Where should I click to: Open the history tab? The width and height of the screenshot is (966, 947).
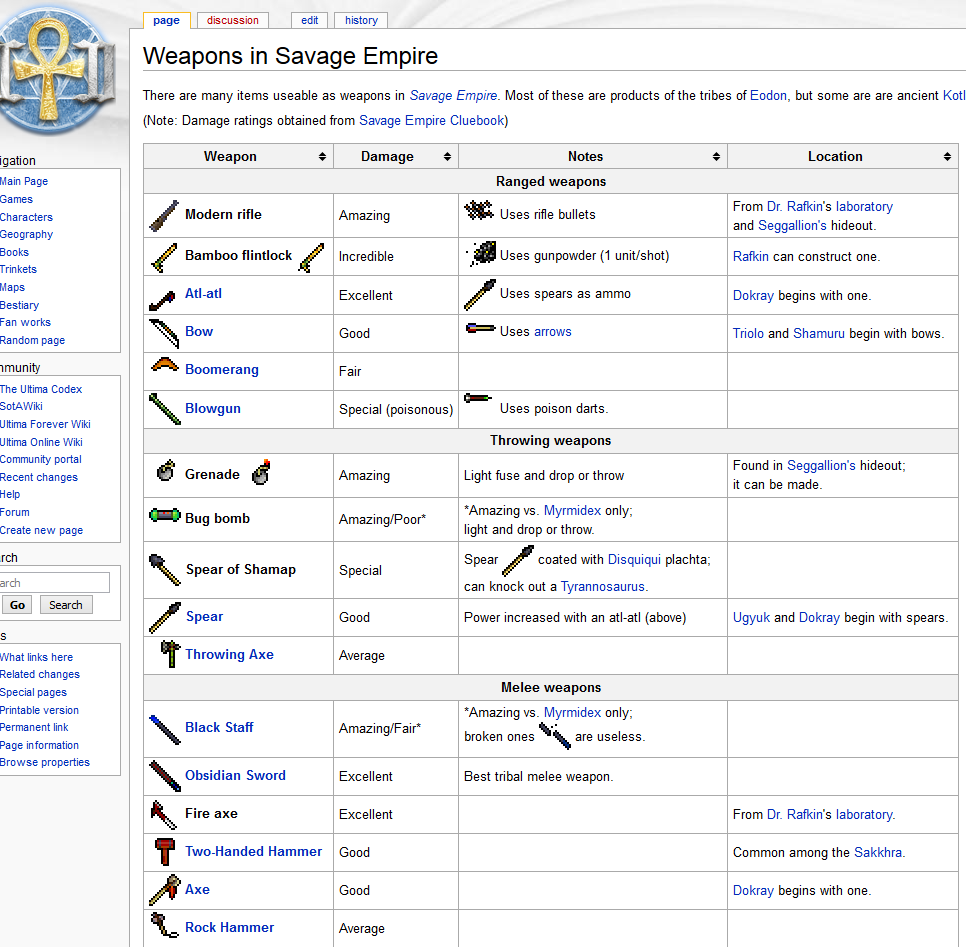click(x=361, y=20)
